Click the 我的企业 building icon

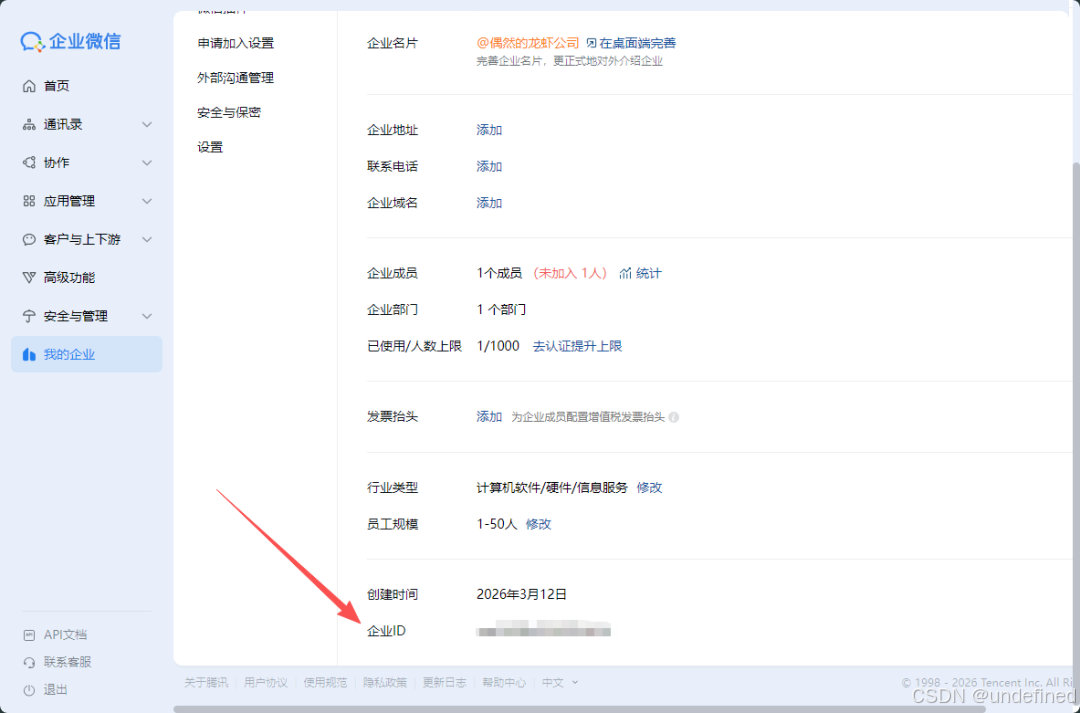(29, 355)
